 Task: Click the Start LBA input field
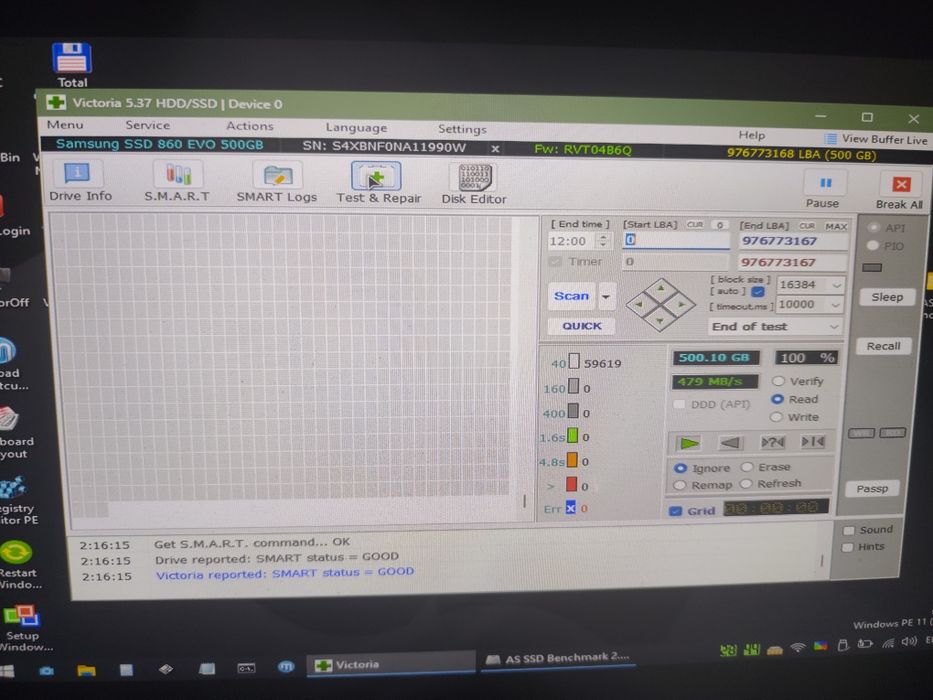click(676, 240)
